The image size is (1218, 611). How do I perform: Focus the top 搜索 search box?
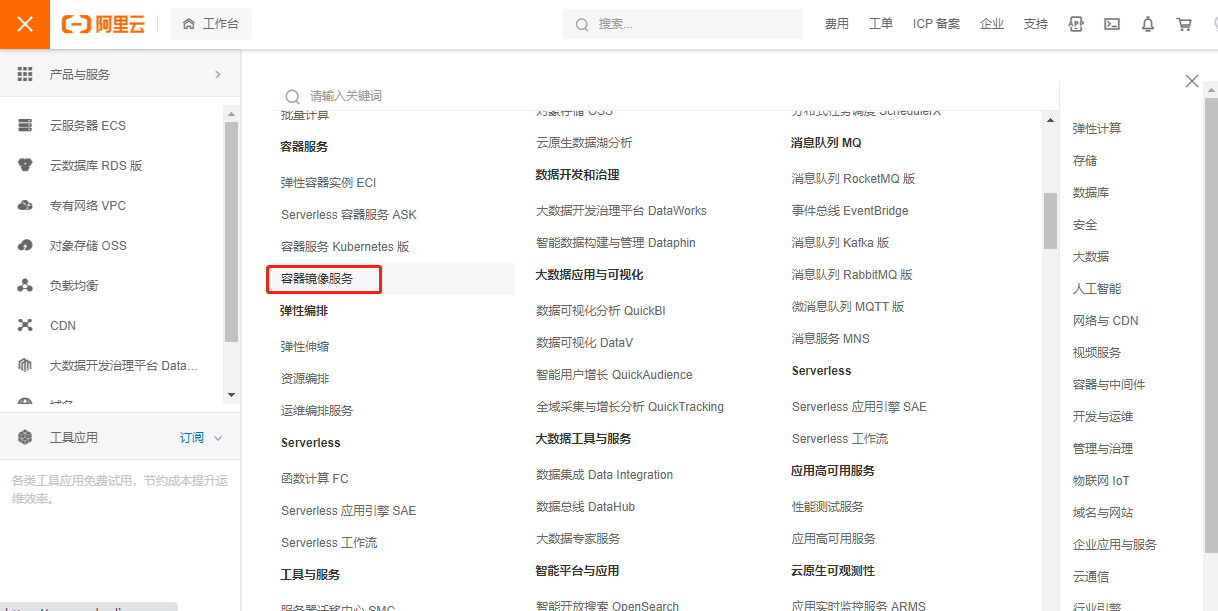point(683,24)
